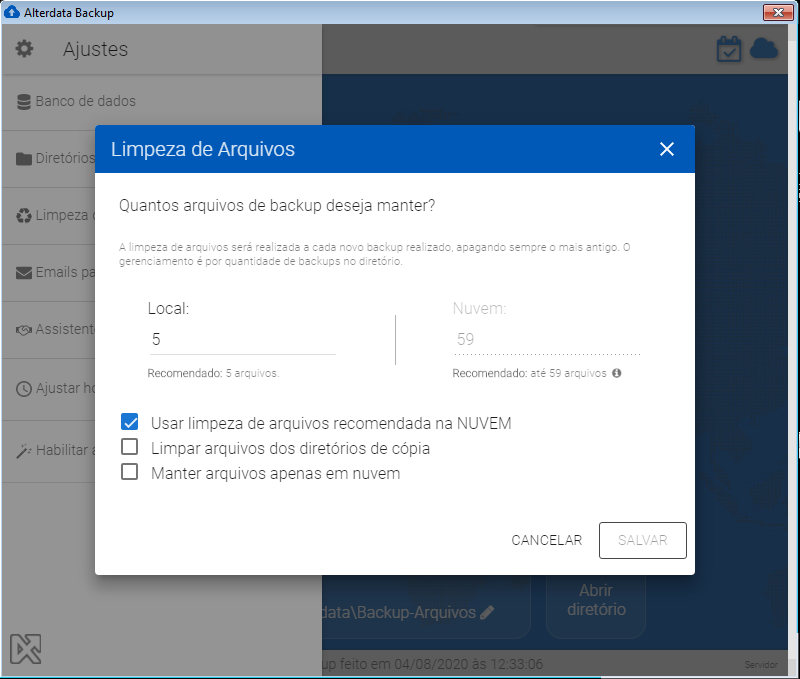The width and height of the screenshot is (800, 679).
Task: Click the Diretórios folder icon
Action: (x=23, y=159)
